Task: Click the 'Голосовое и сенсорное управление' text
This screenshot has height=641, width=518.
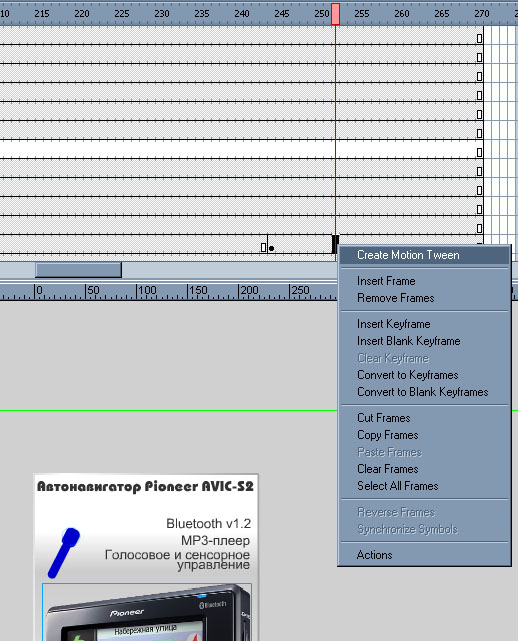Action: point(177,560)
